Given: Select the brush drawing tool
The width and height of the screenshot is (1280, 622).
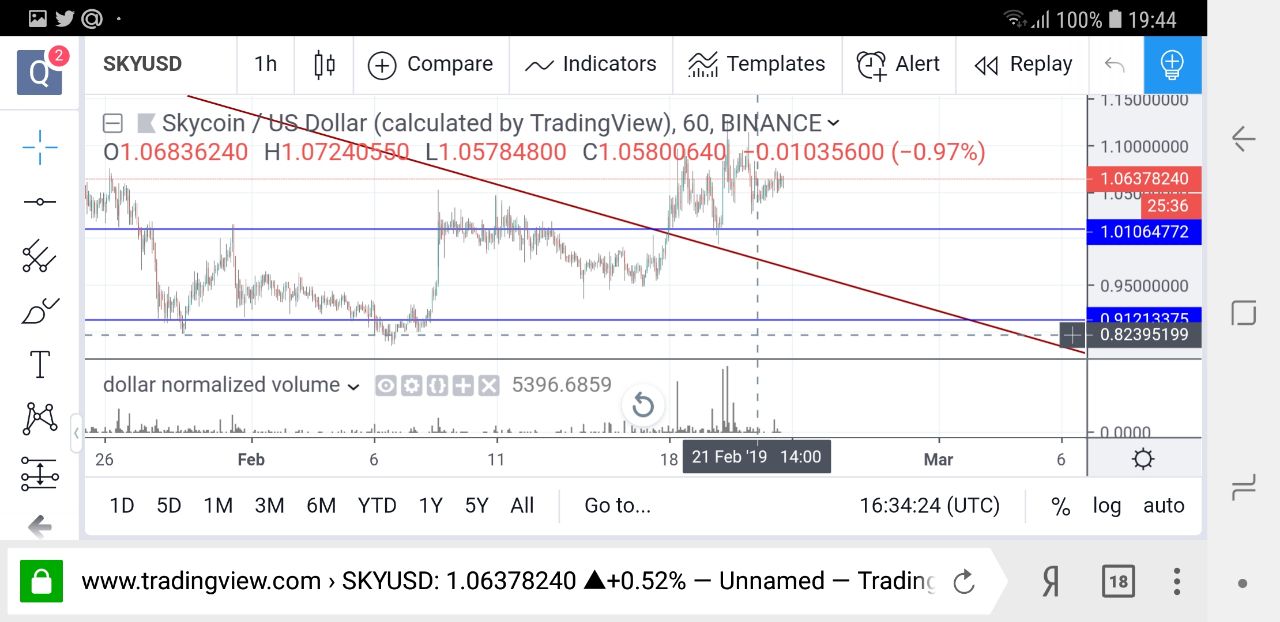Looking at the screenshot, I should [x=40, y=311].
